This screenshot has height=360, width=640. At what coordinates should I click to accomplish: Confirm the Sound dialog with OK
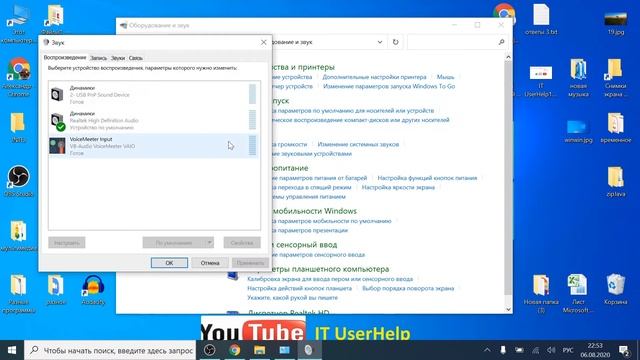[169, 263]
